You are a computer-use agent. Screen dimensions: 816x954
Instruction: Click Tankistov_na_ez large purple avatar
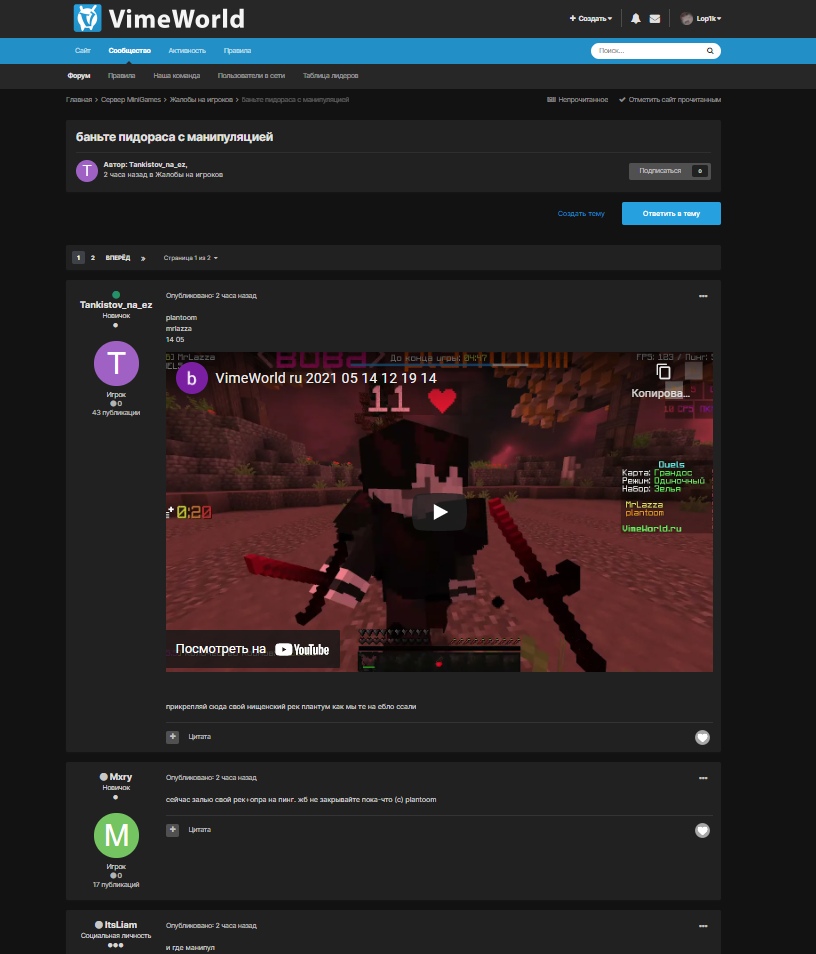[116, 363]
